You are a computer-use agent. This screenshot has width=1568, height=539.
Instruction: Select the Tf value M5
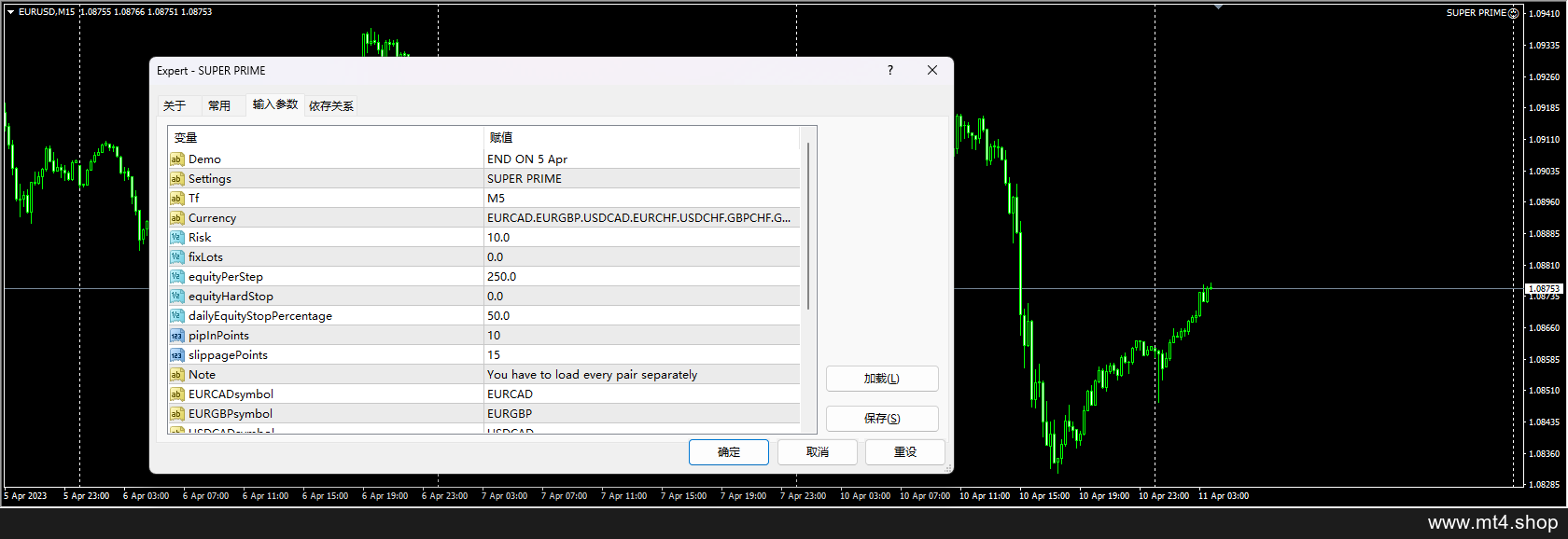pyautogui.click(x=642, y=199)
